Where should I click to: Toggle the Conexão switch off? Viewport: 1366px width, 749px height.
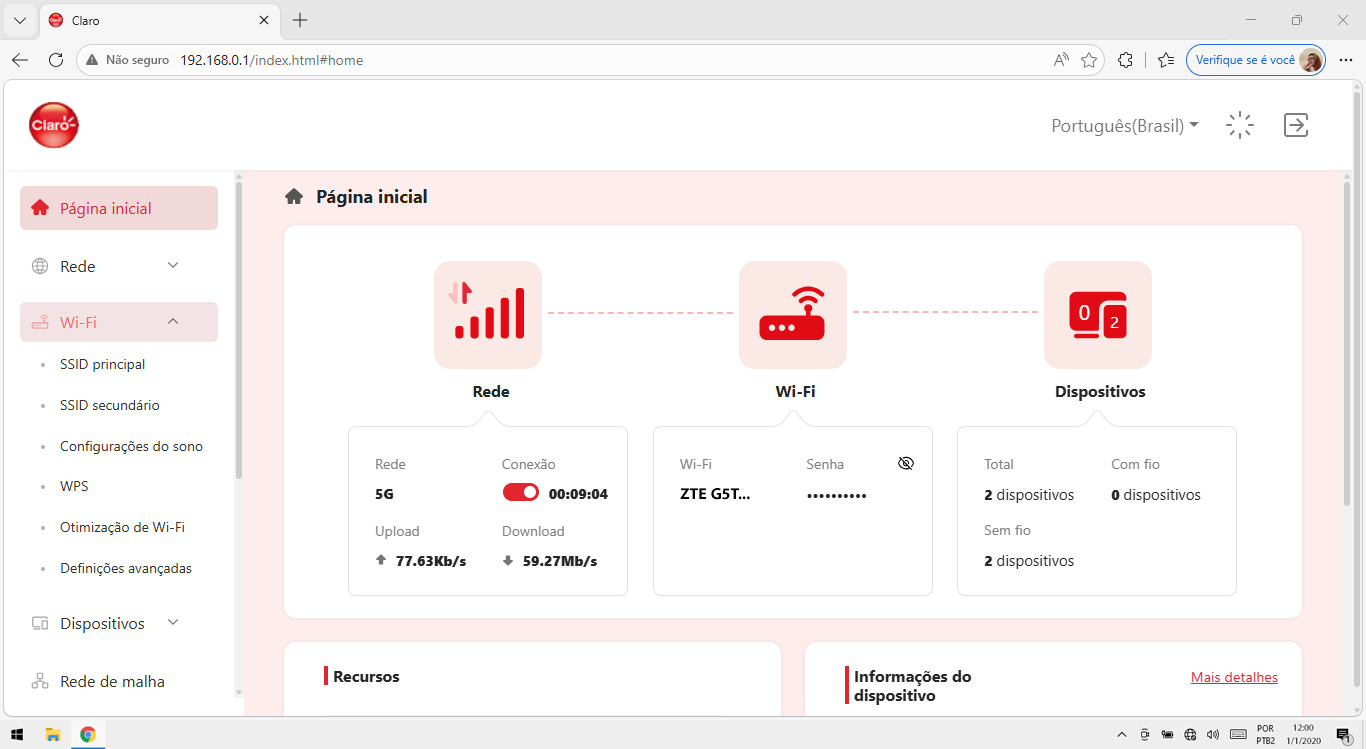coord(521,493)
